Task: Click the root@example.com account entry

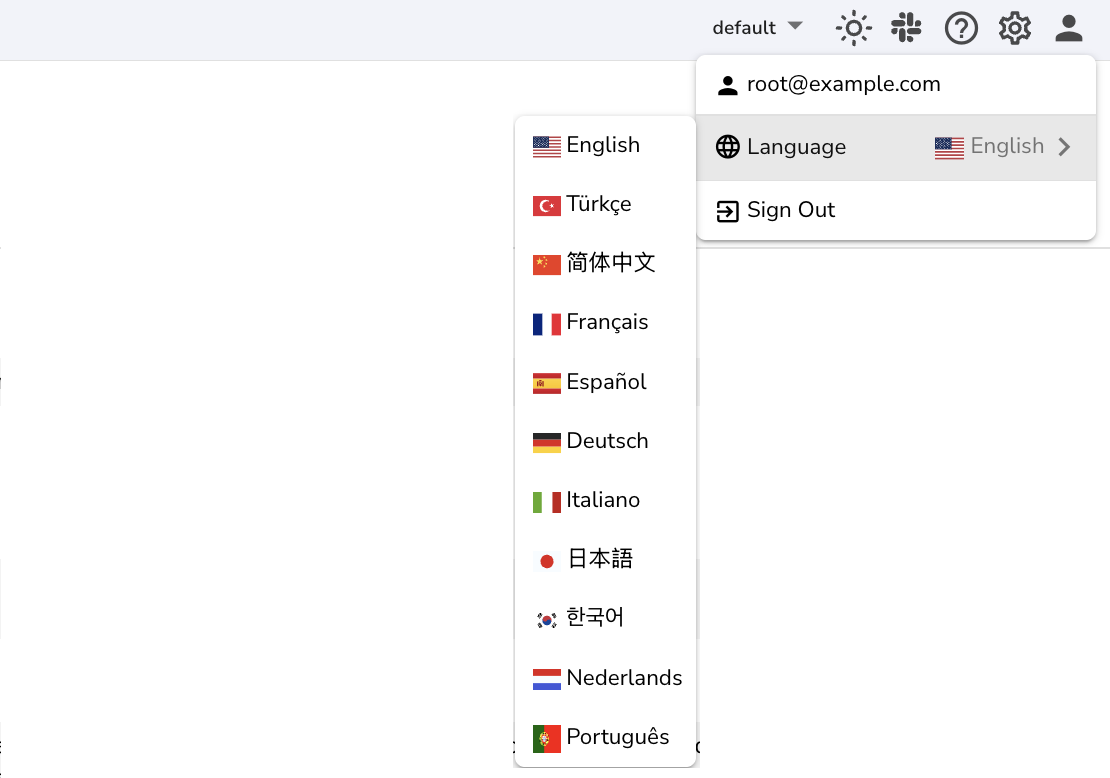Action: (843, 84)
